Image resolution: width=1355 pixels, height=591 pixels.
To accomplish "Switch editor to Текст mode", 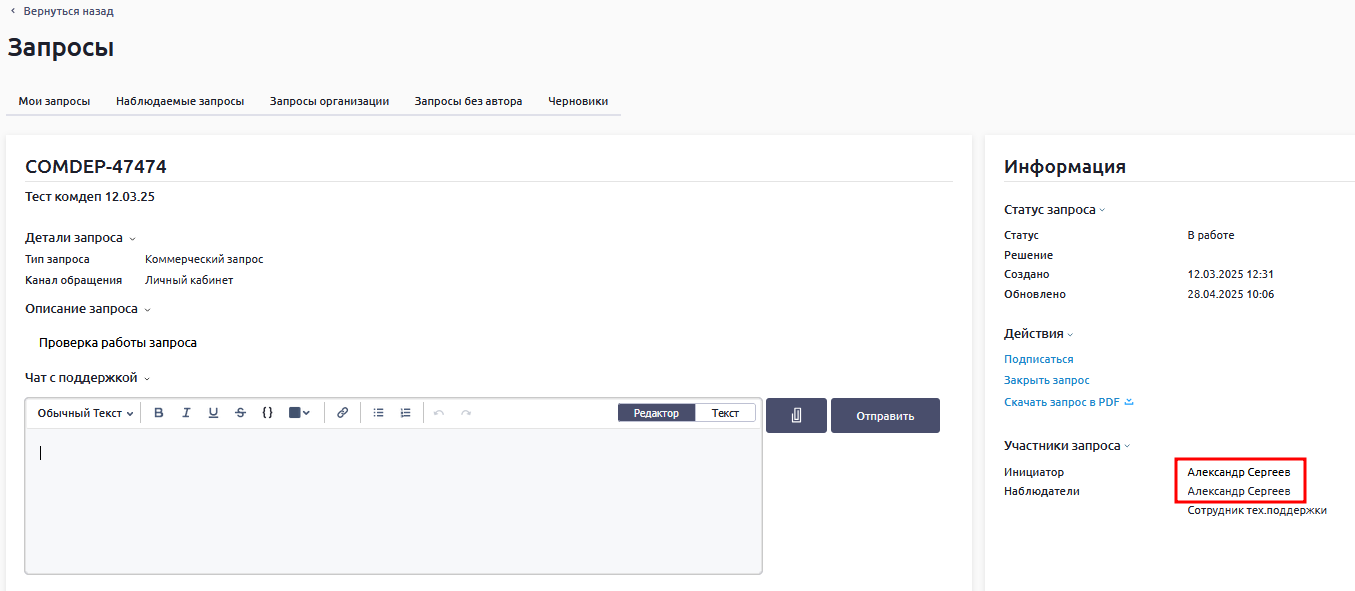I will point(725,413).
